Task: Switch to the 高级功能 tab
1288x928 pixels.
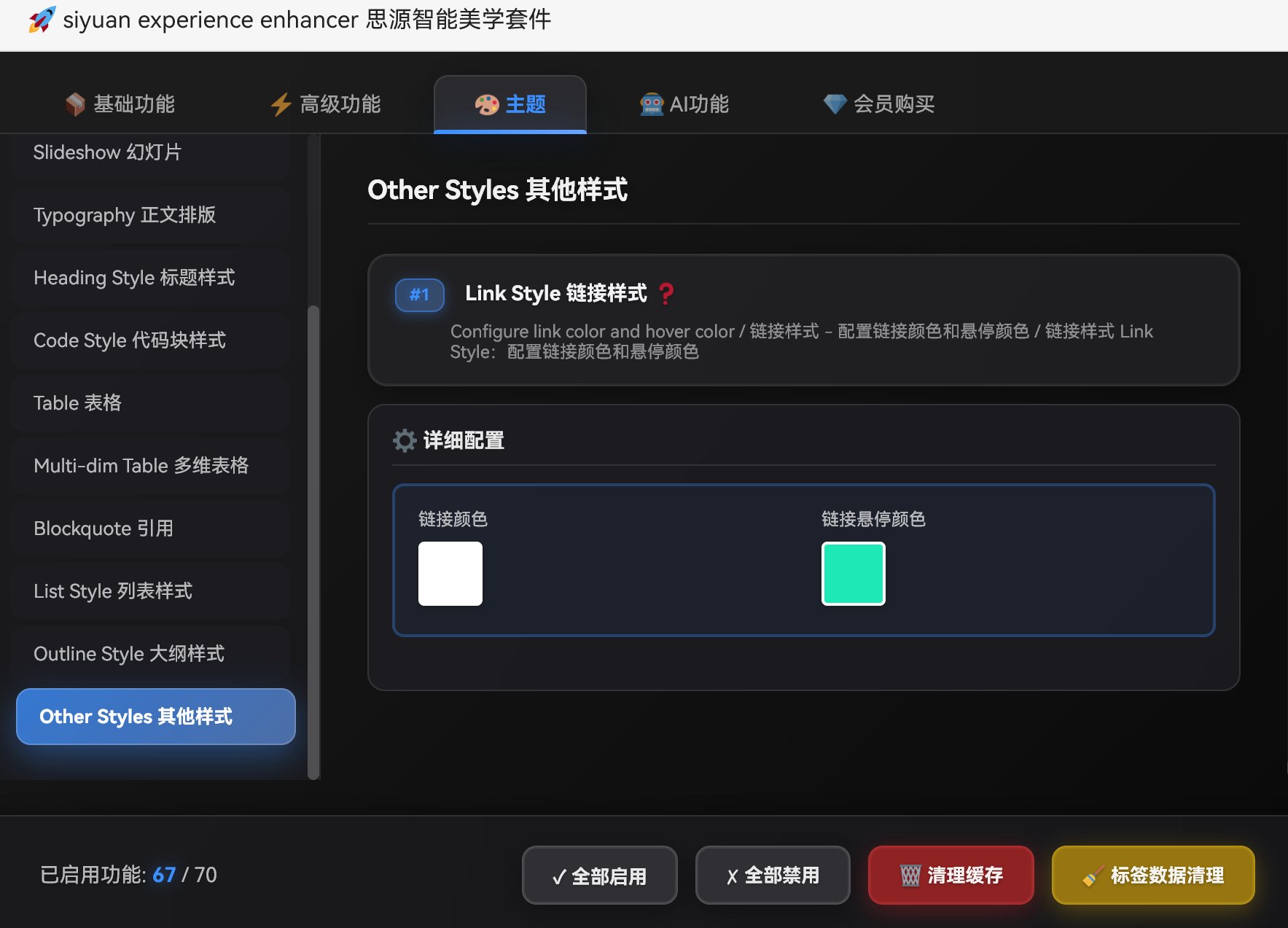Action: 326,104
